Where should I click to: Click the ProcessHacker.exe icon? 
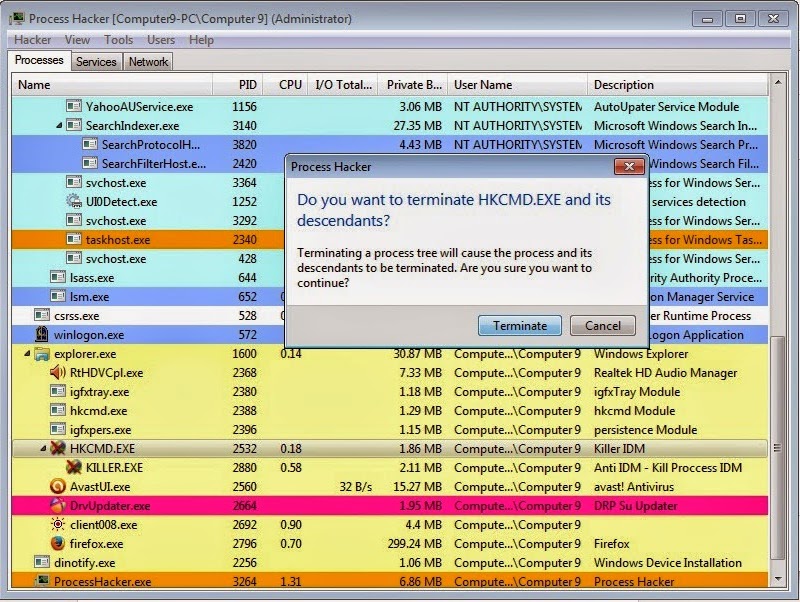tap(42, 581)
